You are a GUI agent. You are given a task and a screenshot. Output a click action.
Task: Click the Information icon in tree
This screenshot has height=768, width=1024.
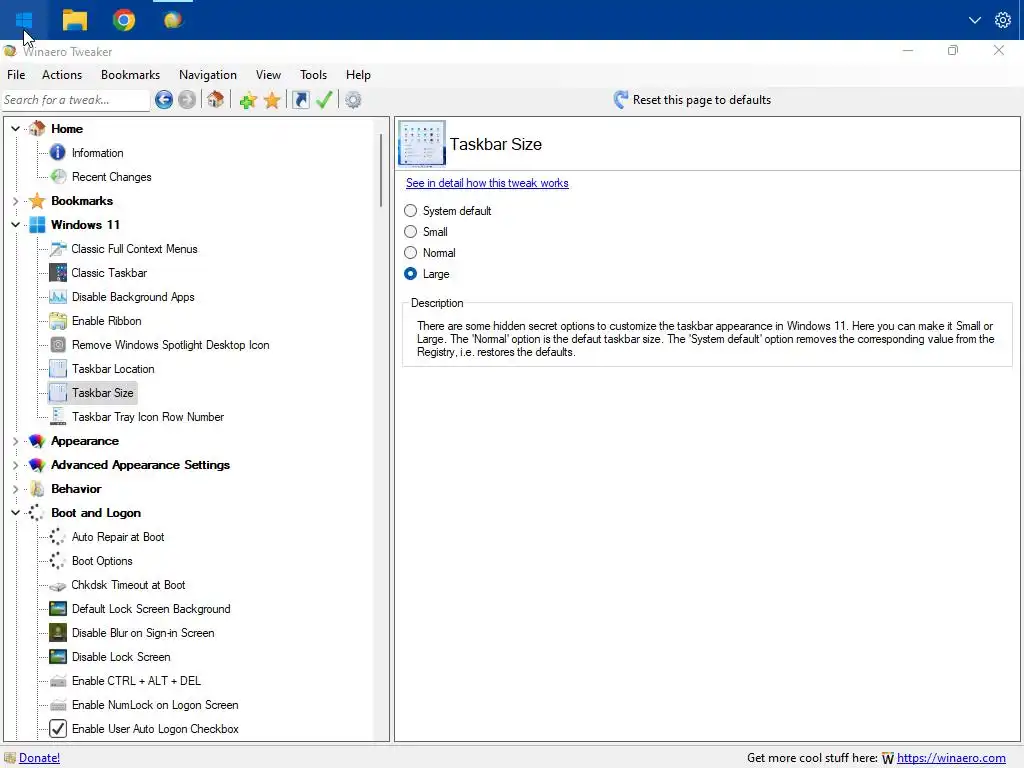tap(57, 152)
